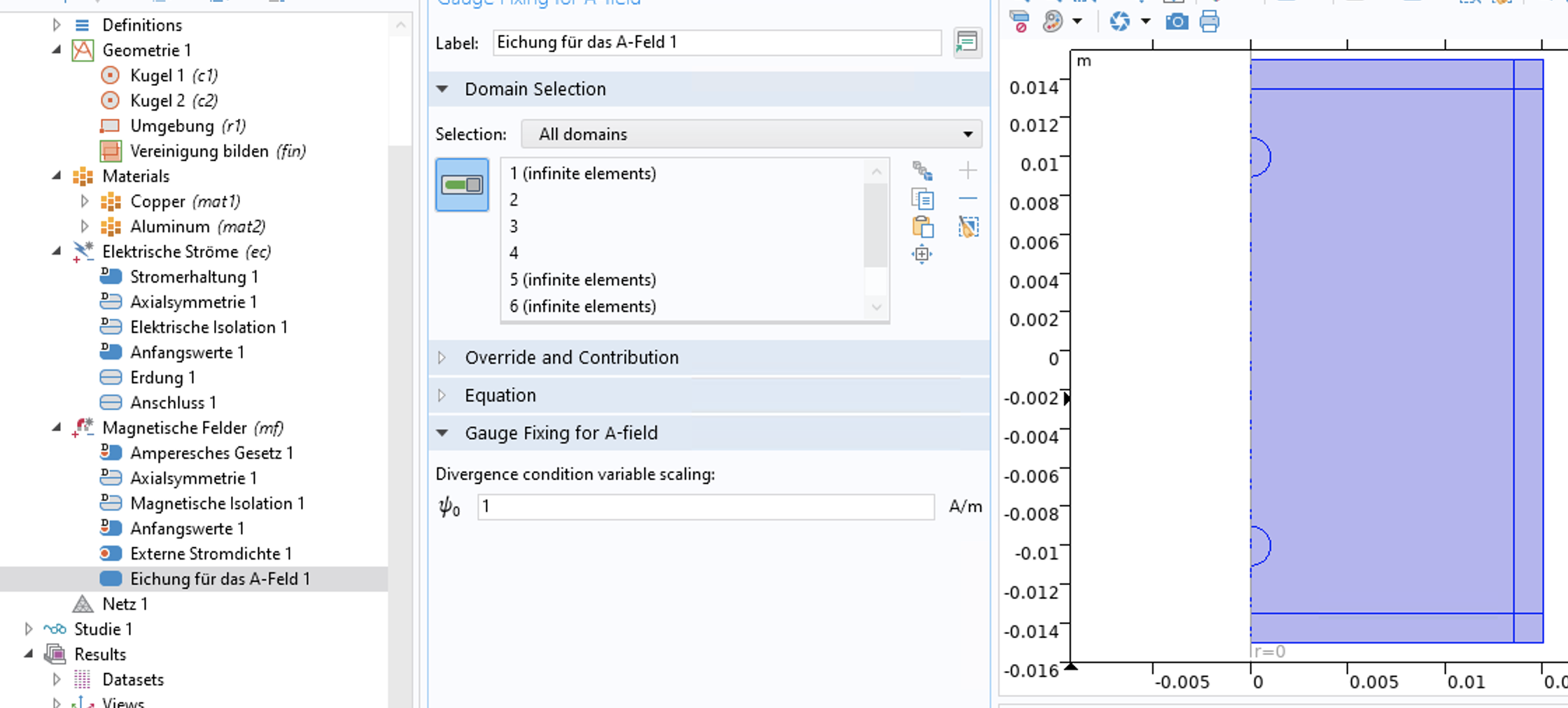The image size is (1568, 708).
Task: Open the Selection dropdown showing All domains
Action: (751, 134)
